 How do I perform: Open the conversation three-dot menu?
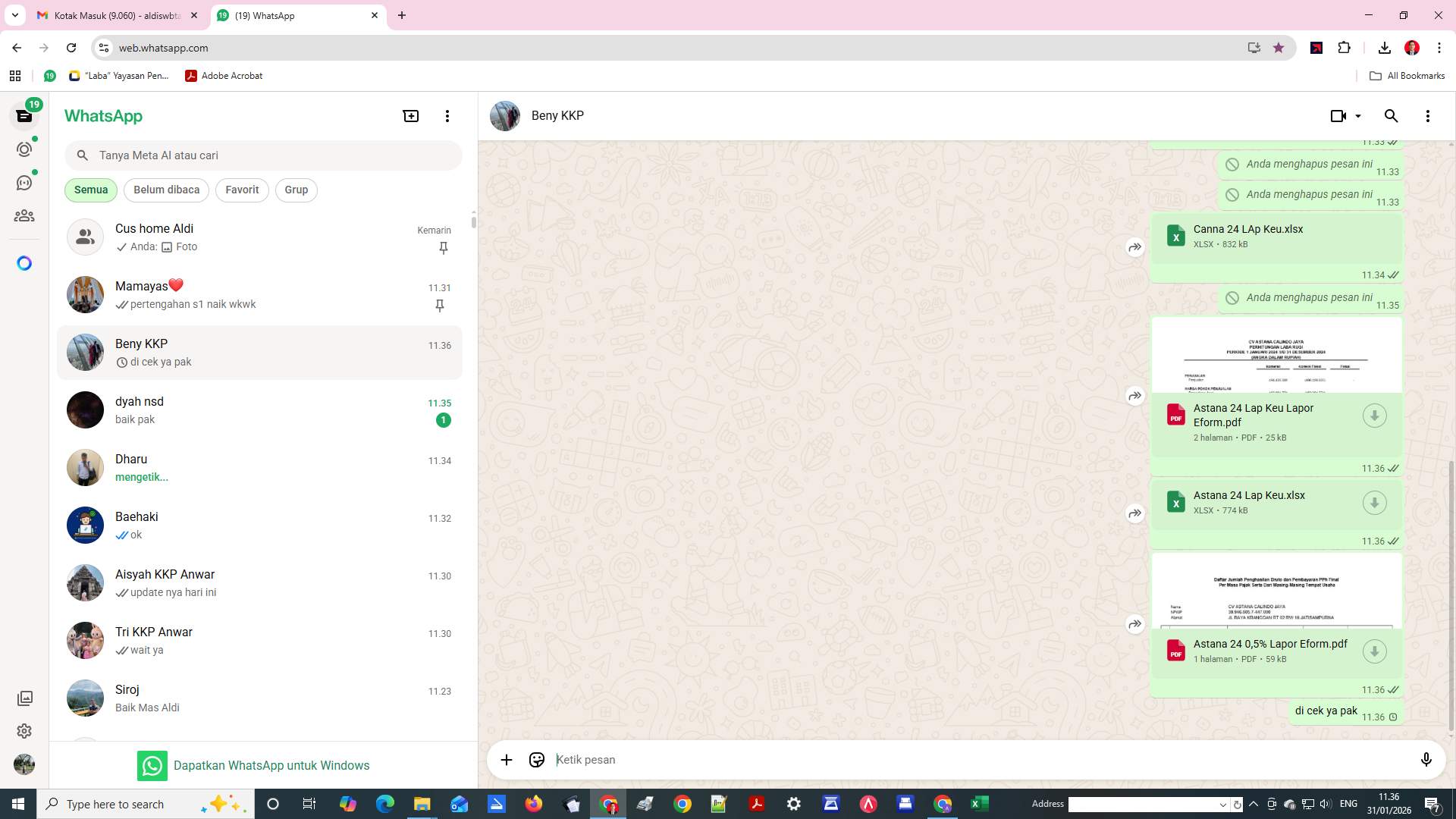[1428, 115]
